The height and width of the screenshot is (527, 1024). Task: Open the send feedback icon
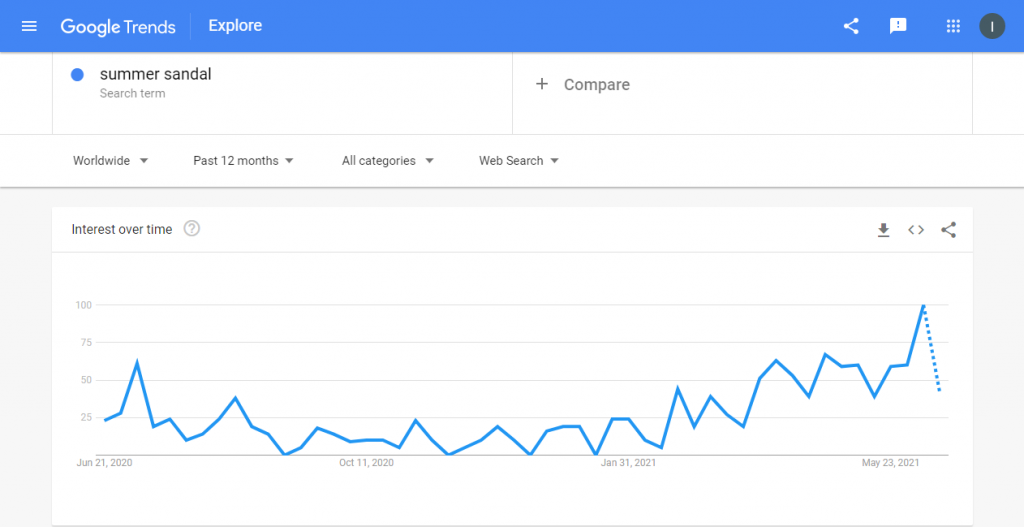899,26
